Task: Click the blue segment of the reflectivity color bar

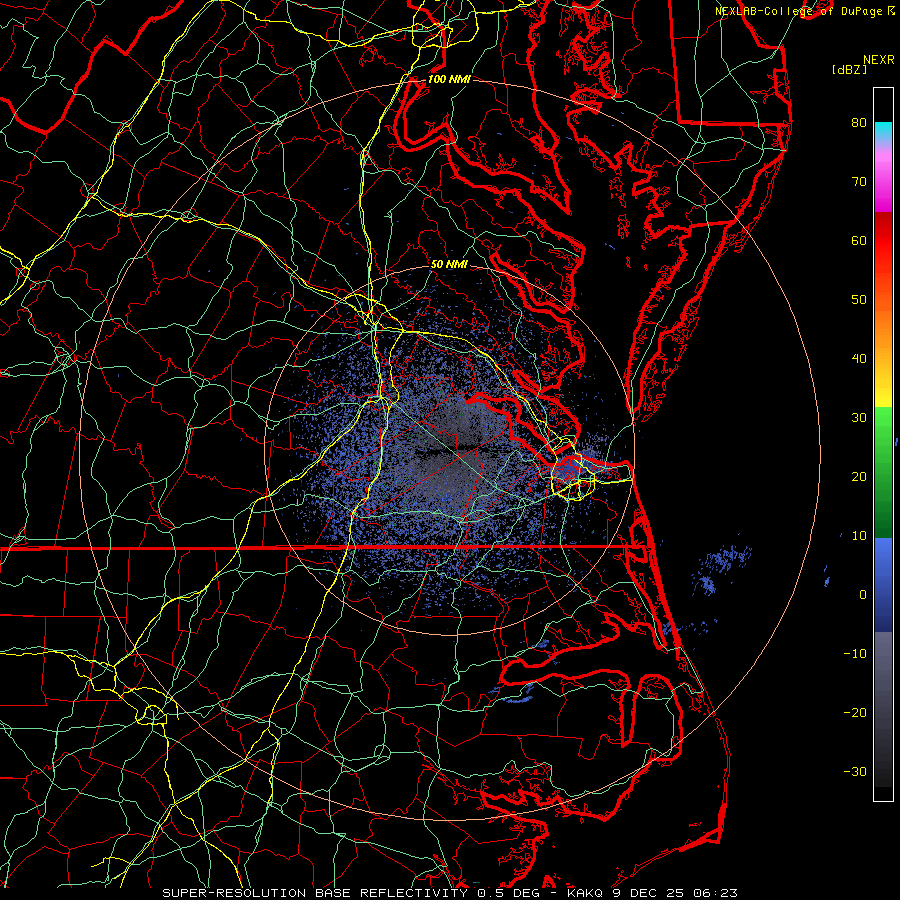Action: point(883,585)
